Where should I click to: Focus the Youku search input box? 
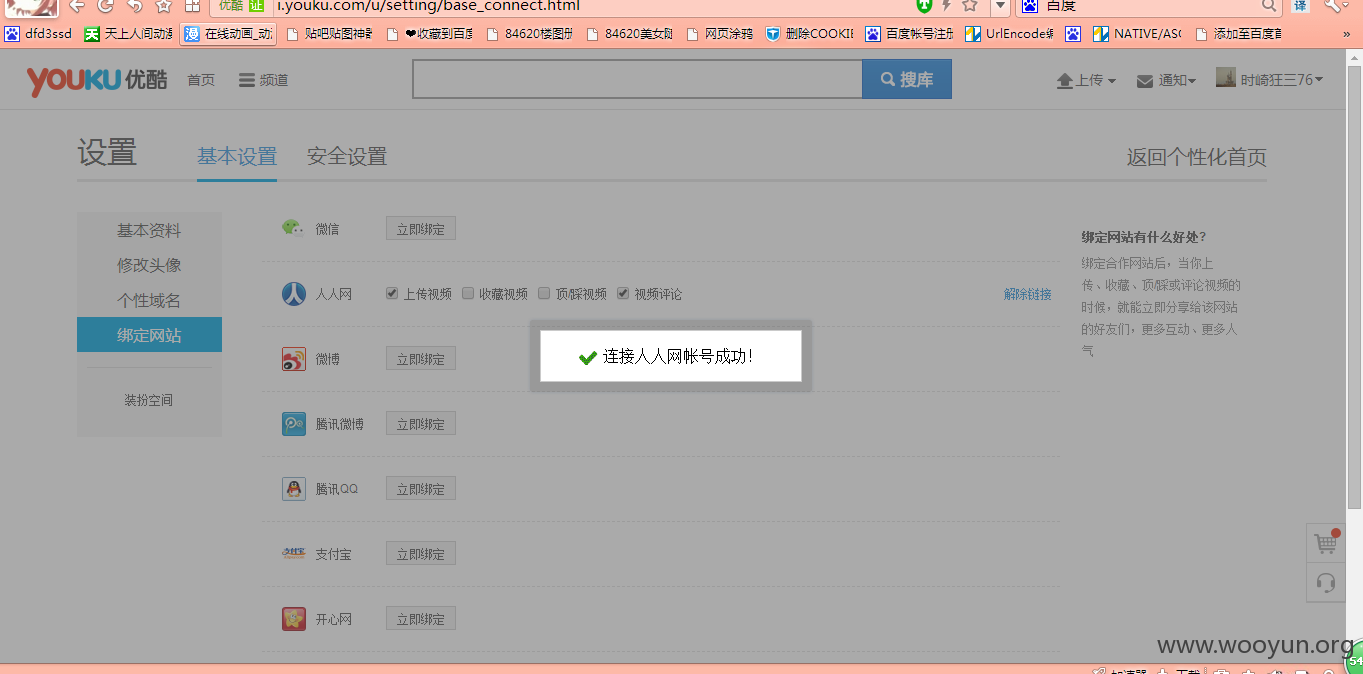pos(637,79)
